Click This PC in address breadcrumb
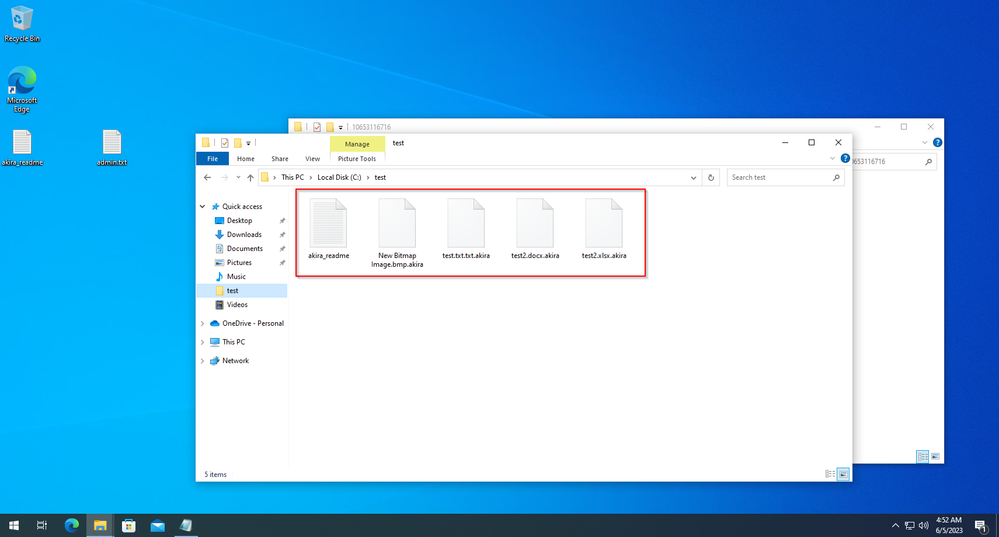Screen dimensions: 999x537 pos(292,178)
